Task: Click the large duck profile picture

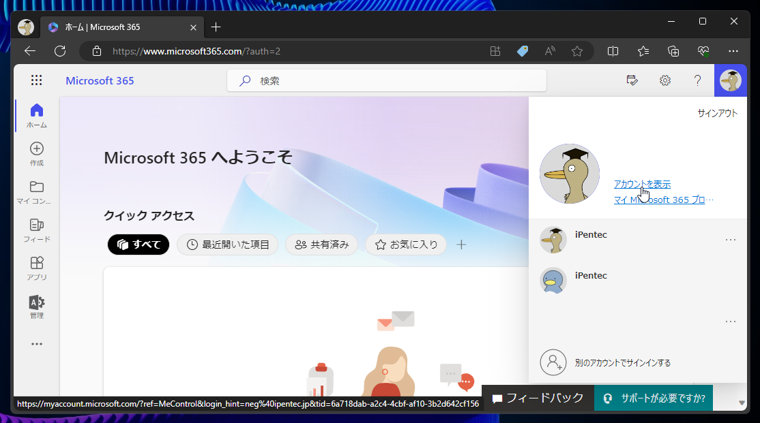Action: [570, 173]
